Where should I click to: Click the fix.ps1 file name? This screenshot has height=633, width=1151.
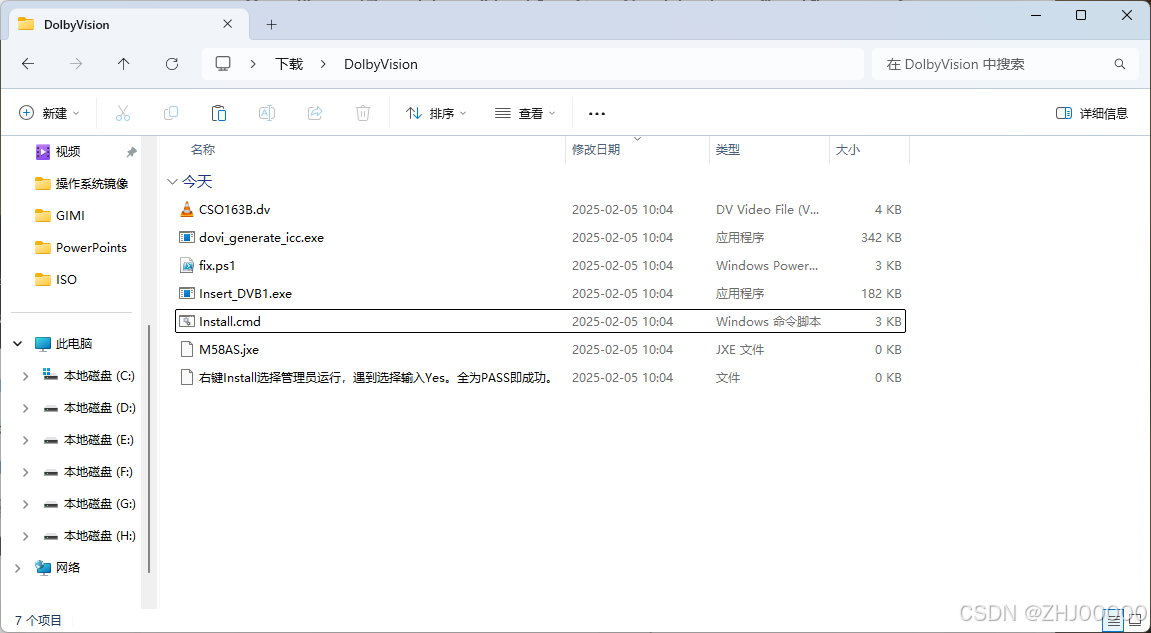[x=217, y=266]
